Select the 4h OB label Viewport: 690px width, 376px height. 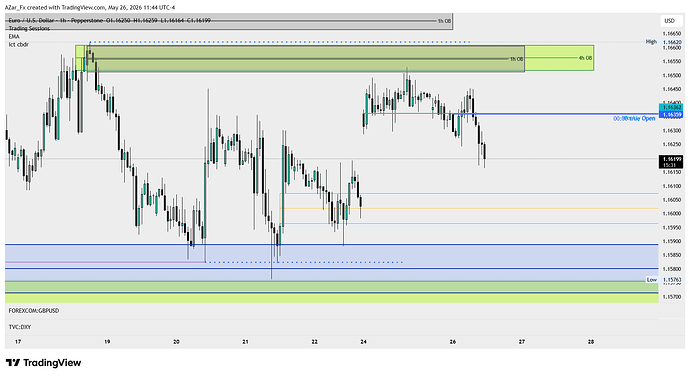click(x=585, y=58)
